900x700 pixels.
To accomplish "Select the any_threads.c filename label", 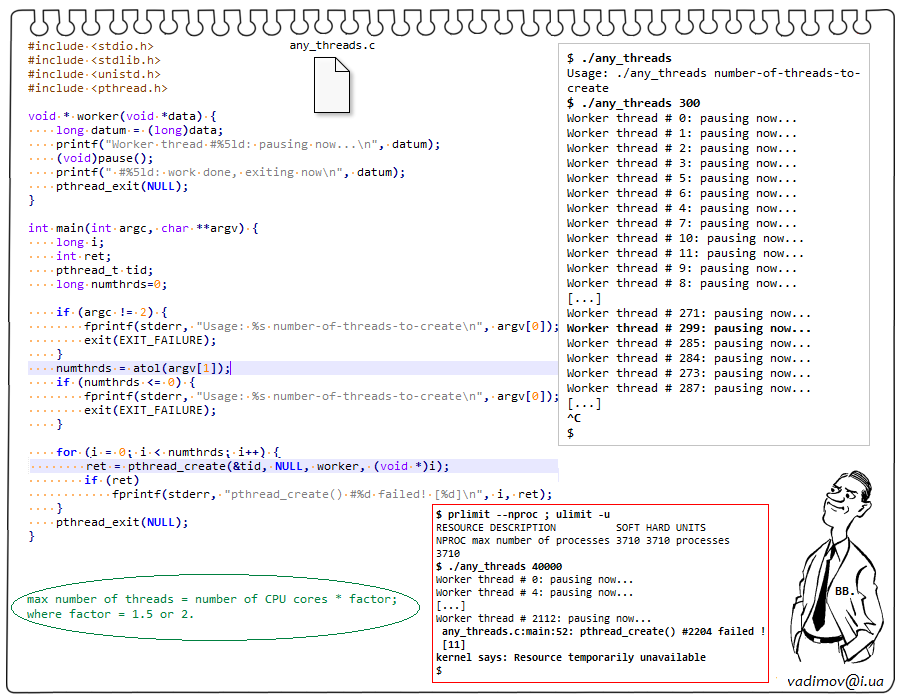I will tap(332, 46).
